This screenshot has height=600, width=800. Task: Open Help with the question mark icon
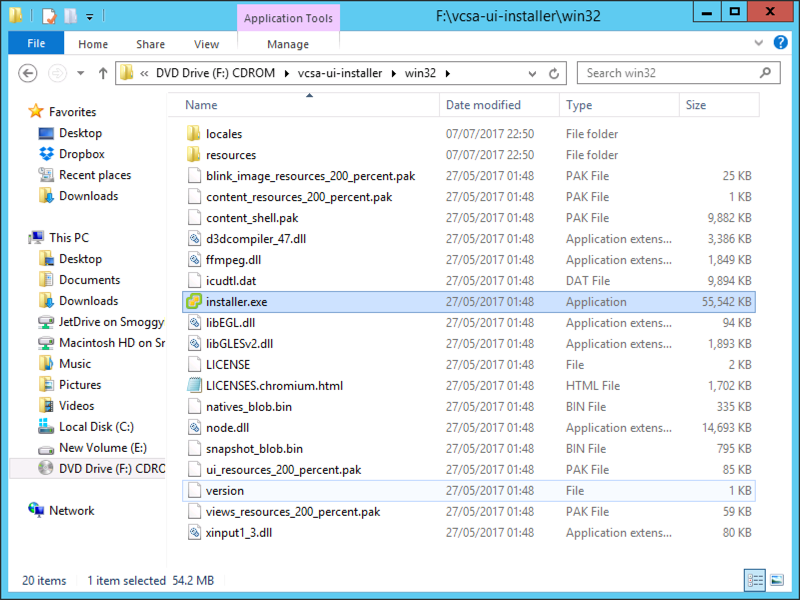click(x=780, y=42)
